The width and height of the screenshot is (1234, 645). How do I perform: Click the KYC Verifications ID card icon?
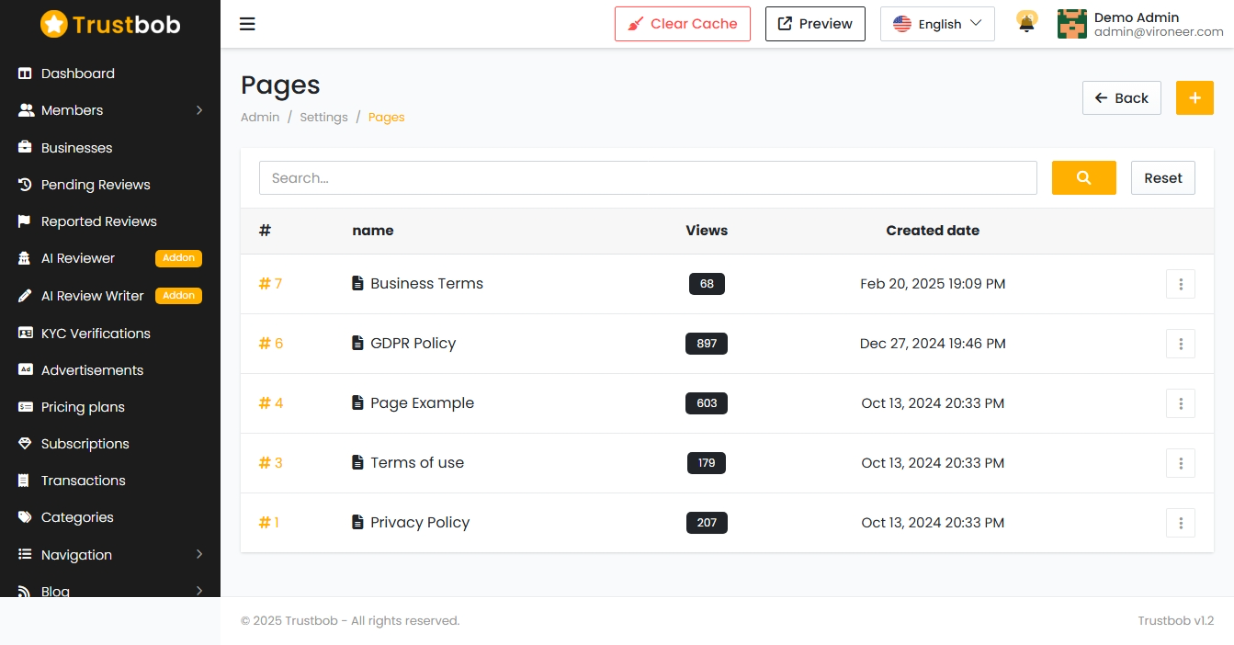click(25, 333)
